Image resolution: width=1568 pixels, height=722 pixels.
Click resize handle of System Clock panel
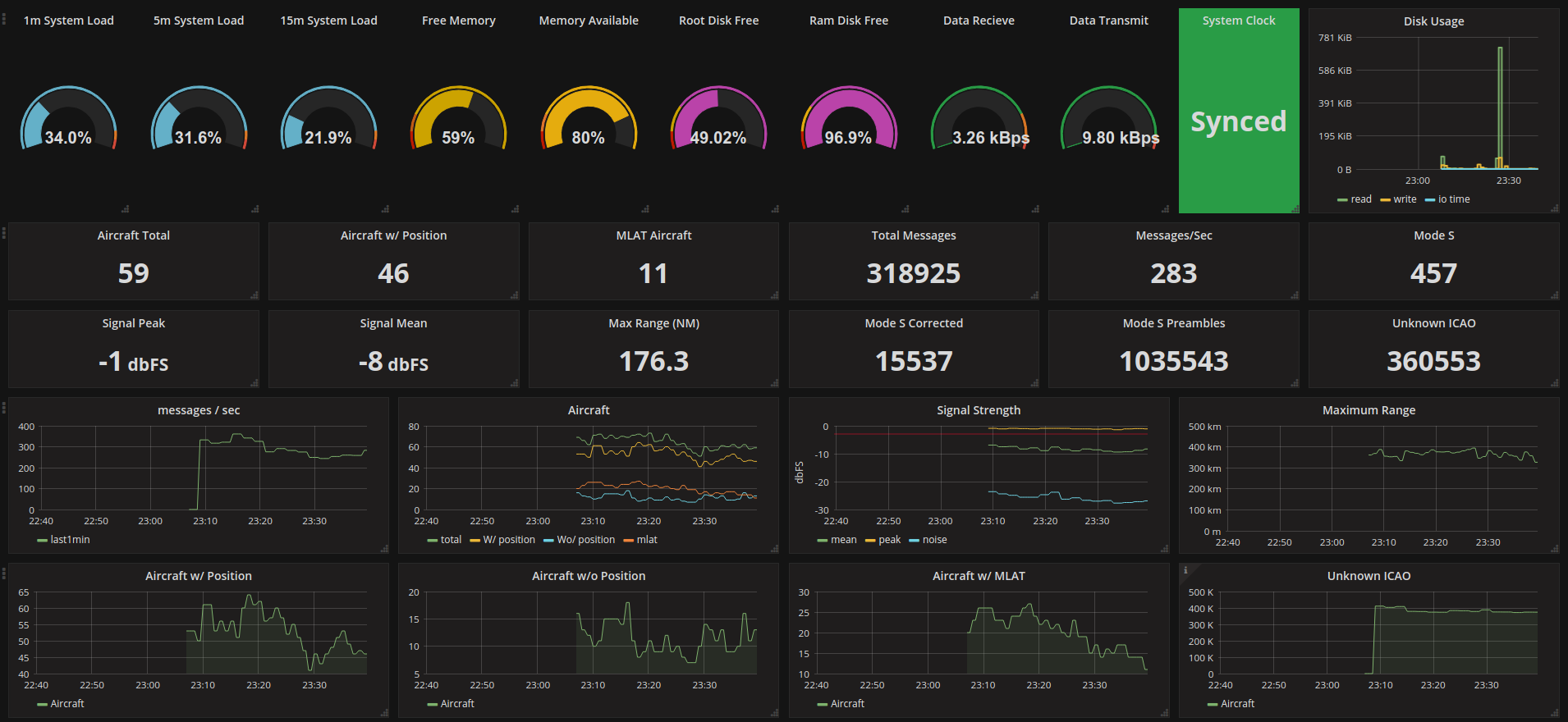[1295, 208]
